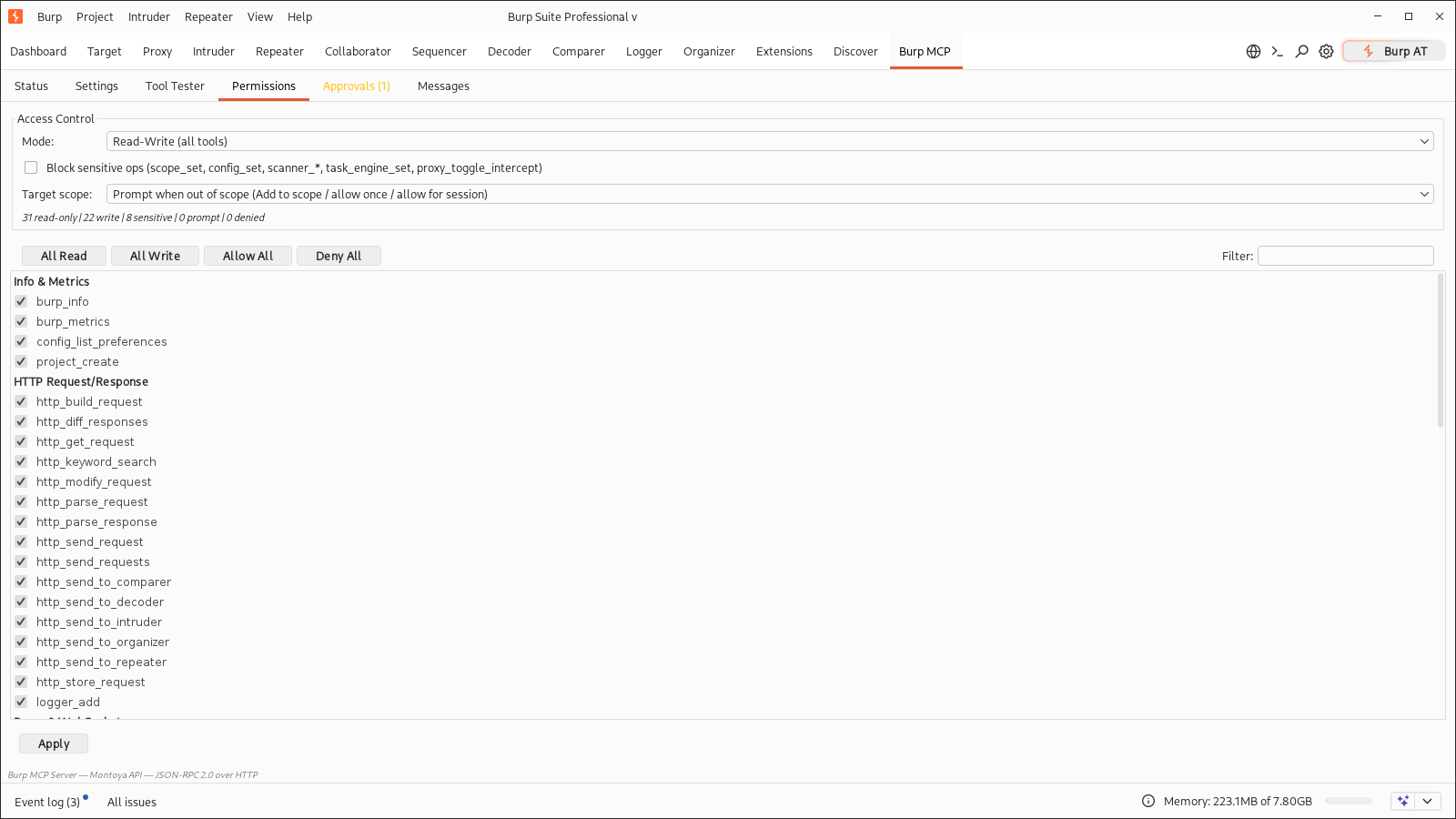Open the Target scope dropdown

770,194
